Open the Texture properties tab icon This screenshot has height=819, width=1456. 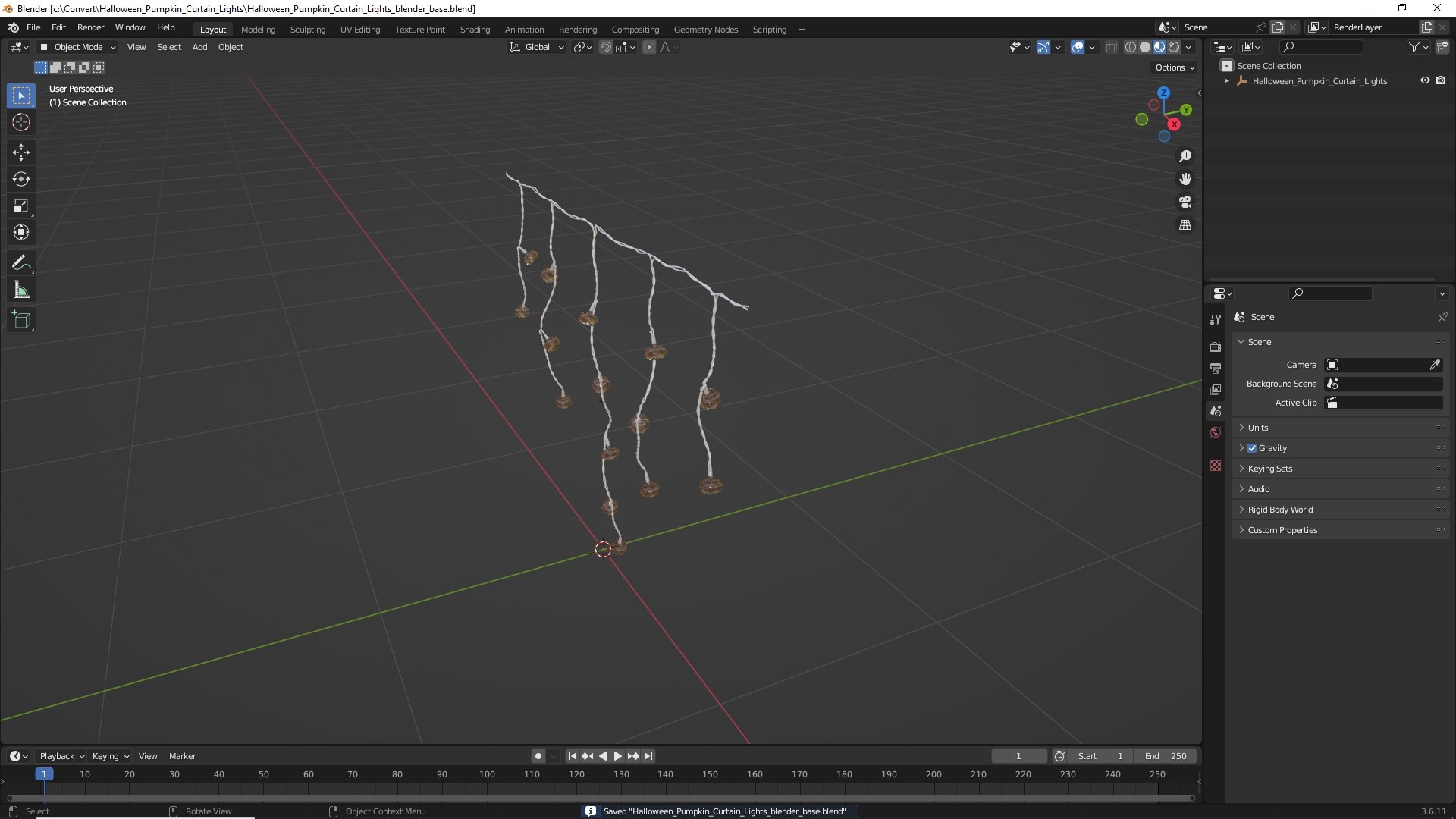tap(1216, 466)
